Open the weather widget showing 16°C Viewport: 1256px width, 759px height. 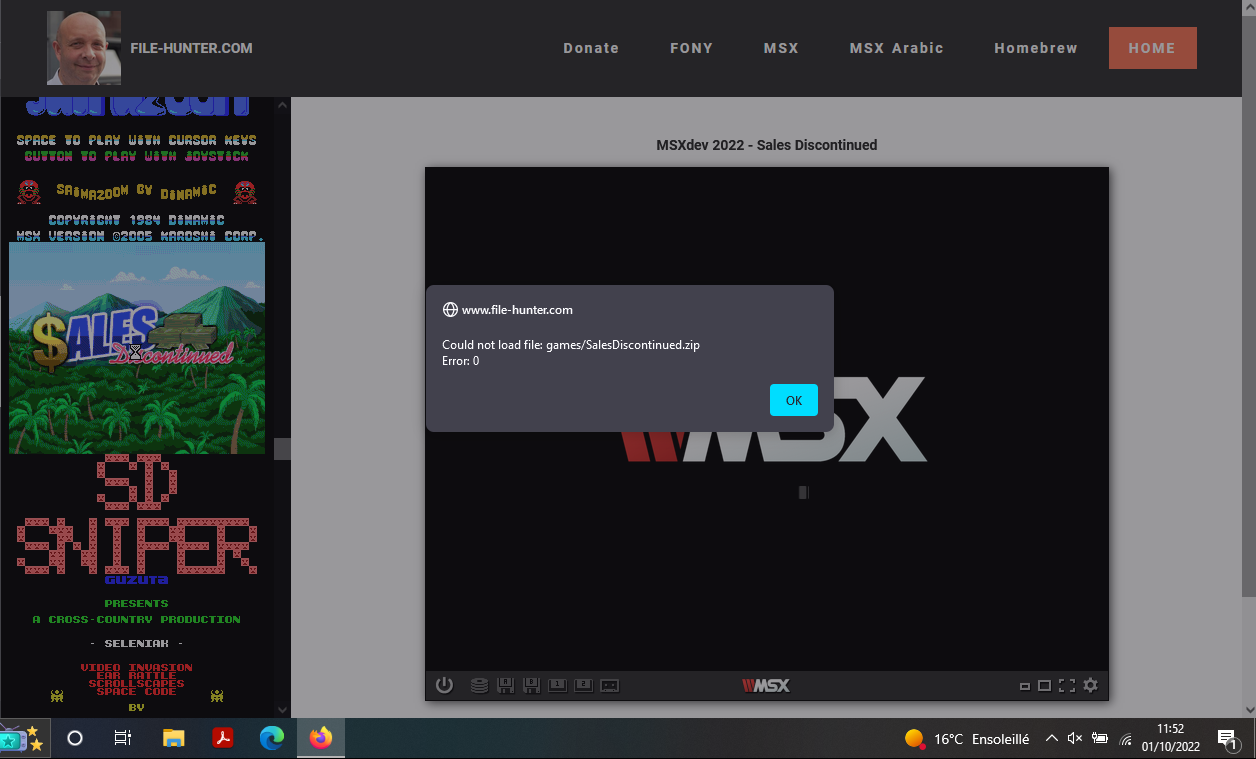[x=966, y=739]
